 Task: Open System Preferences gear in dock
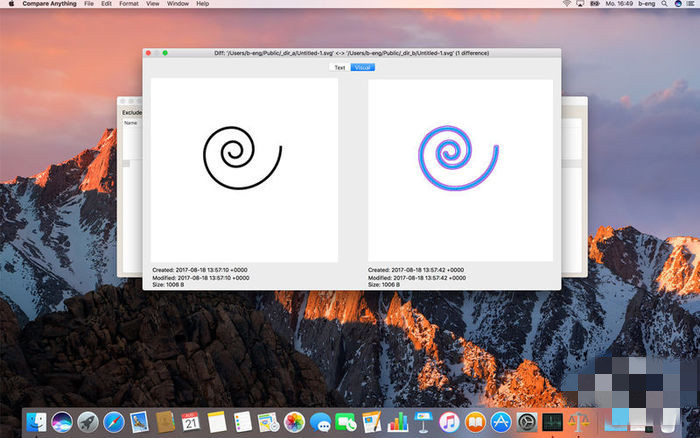click(527, 422)
